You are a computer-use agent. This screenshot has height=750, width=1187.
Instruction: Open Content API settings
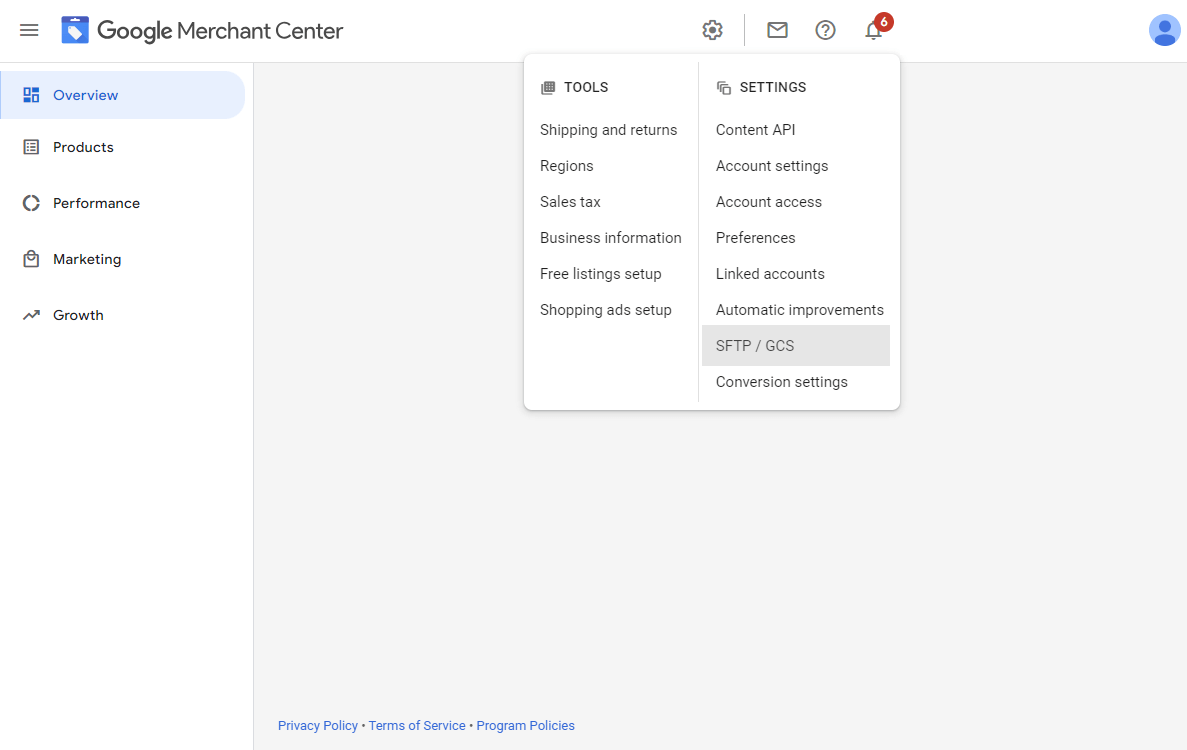click(x=756, y=130)
